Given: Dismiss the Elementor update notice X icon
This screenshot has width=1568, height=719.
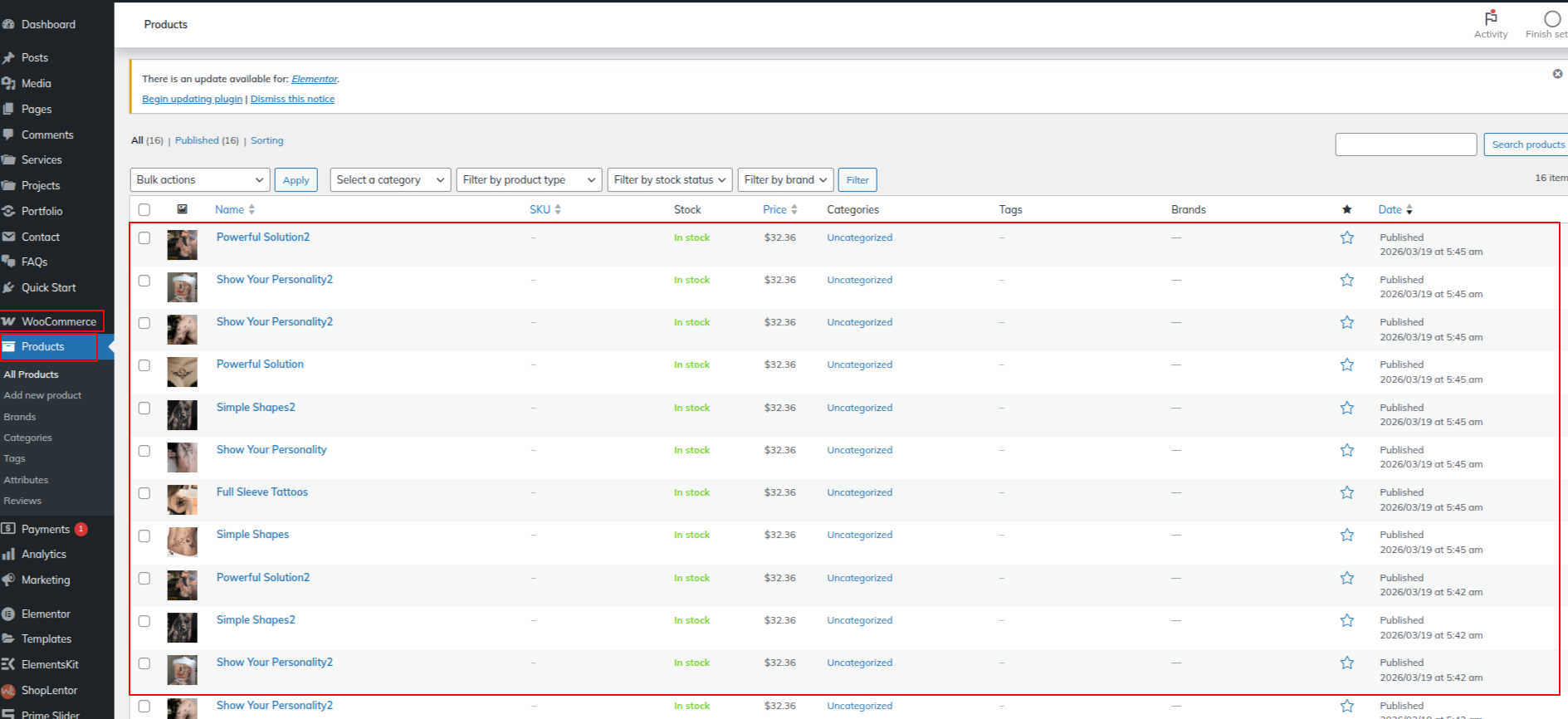Looking at the screenshot, I should [x=1557, y=74].
